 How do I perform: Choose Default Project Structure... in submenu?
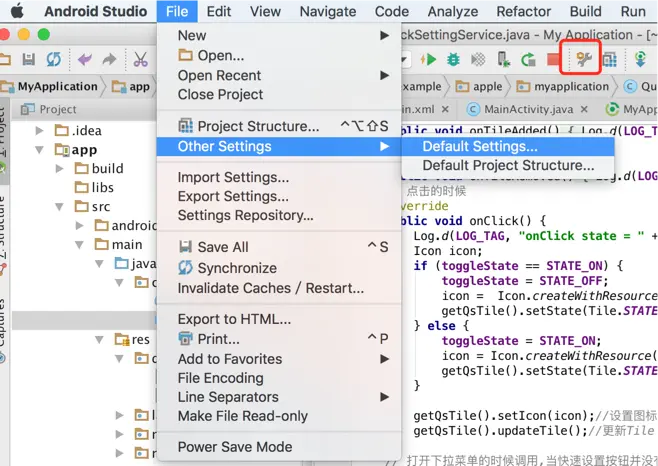pyautogui.click(x=508, y=165)
